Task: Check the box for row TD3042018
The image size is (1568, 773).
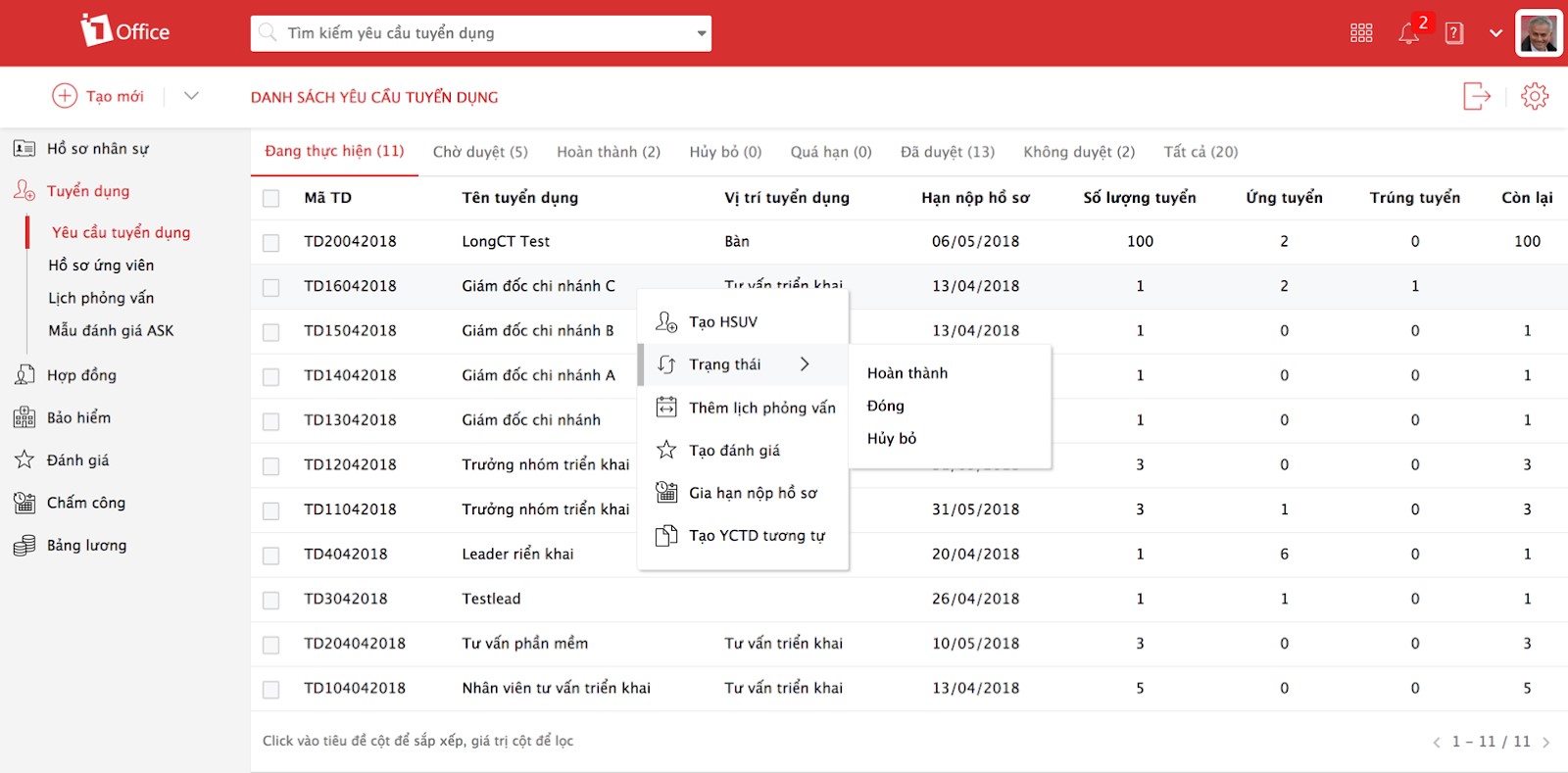Action: coord(271,601)
